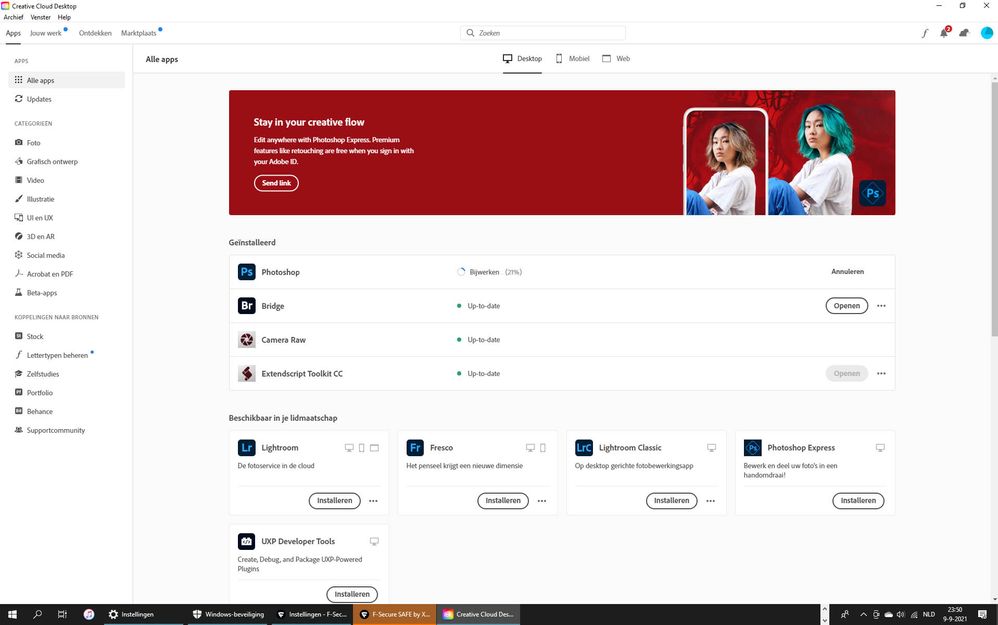This screenshot has width=998, height=625.
Task: Open the Venster menu
Action: click(41, 17)
